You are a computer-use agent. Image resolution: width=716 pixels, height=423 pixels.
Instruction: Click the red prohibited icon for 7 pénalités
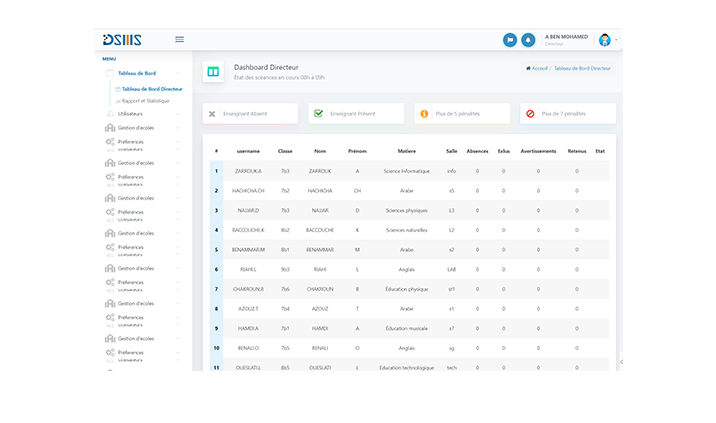click(x=530, y=114)
